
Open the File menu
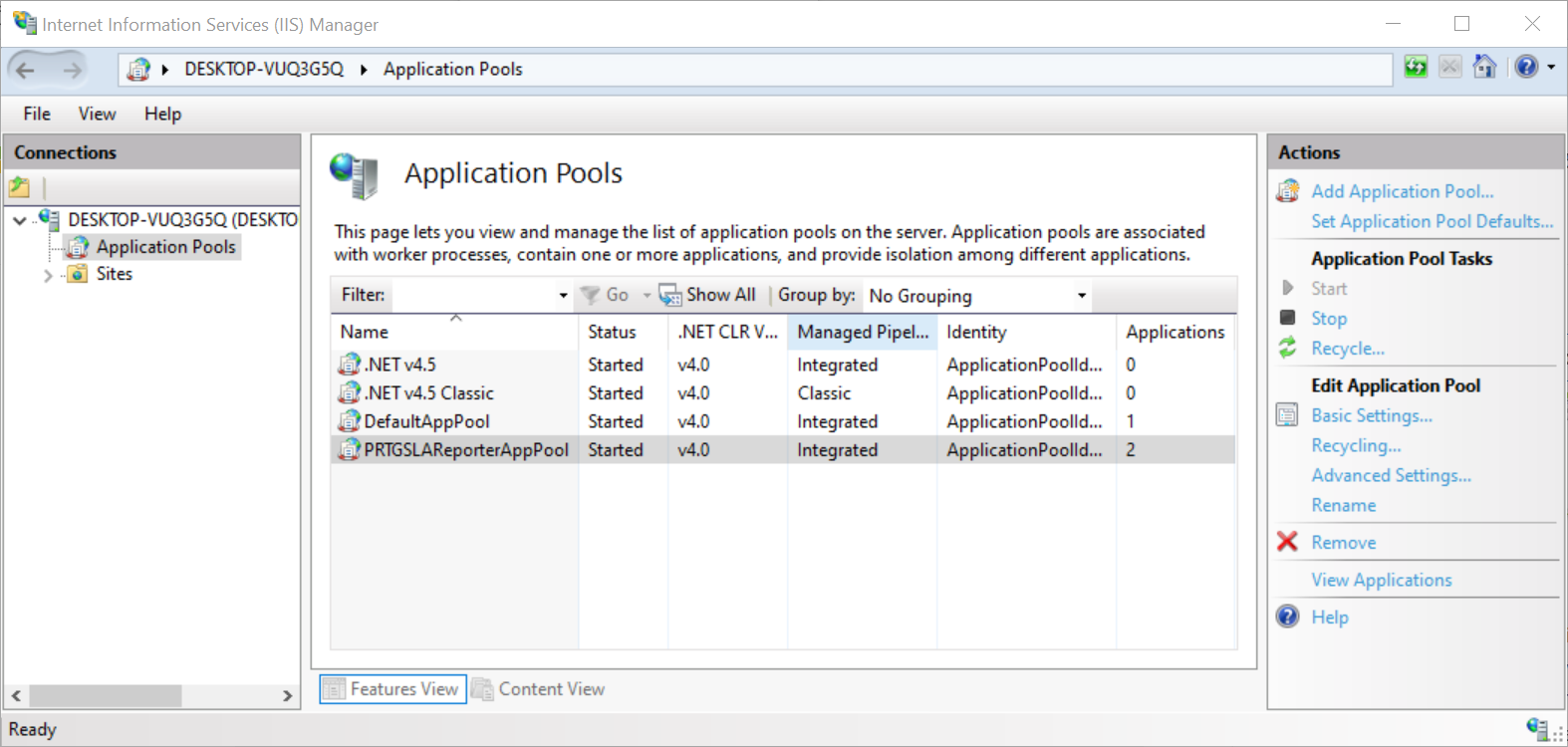pyautogui.click(x=37, y=114)
